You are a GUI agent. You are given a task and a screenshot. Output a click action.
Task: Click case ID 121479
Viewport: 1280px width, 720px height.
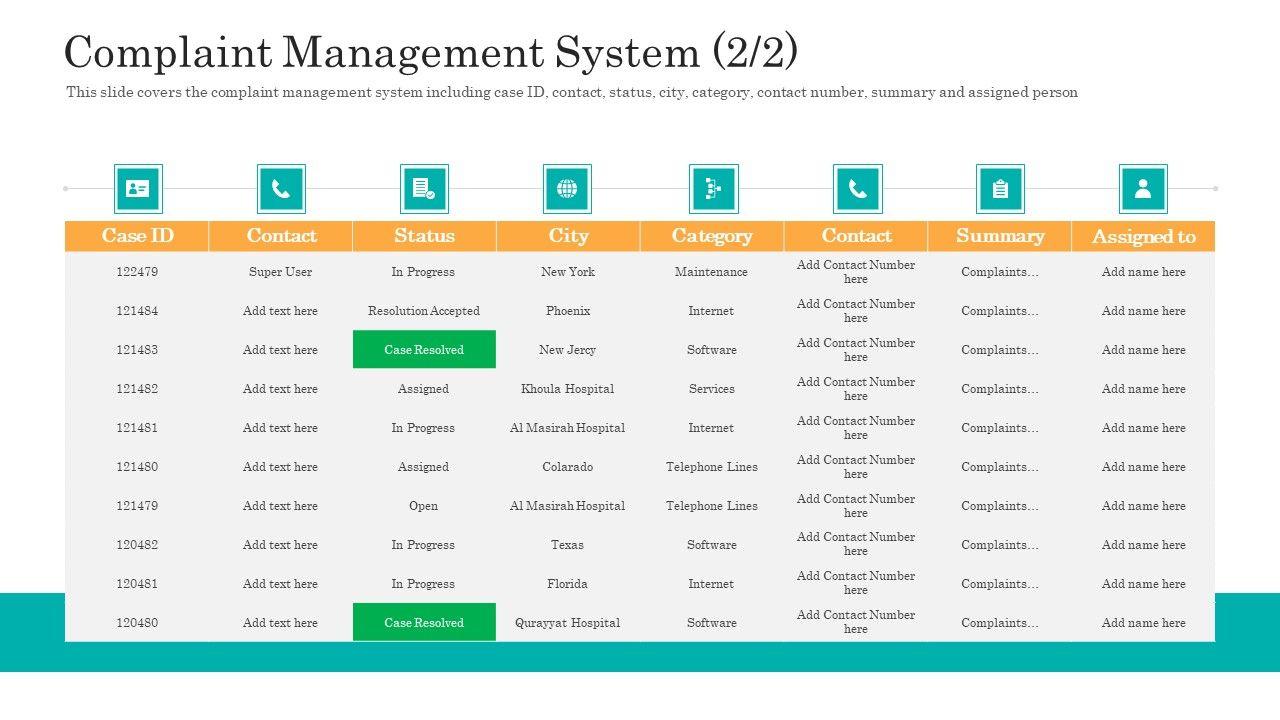pyautogui.click(x=137, y=506)
